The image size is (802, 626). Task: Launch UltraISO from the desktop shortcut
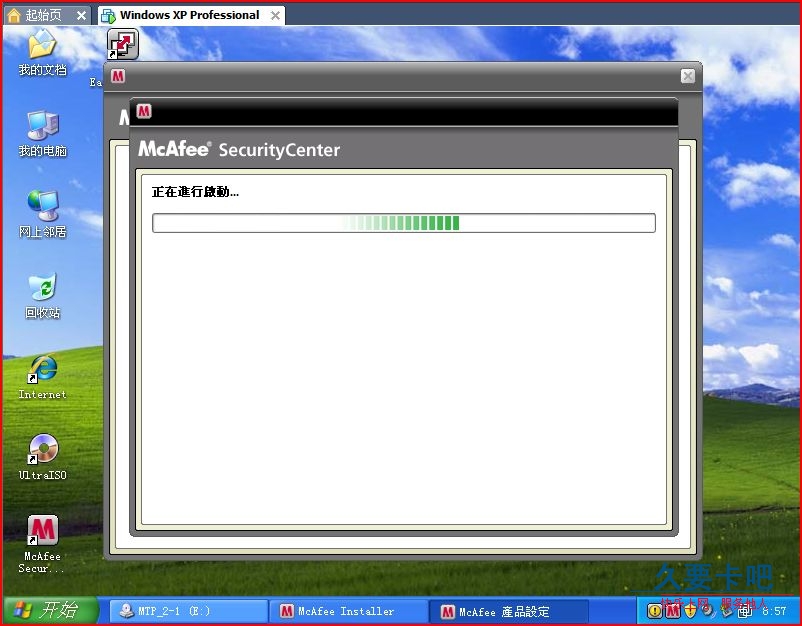pos(42,458)
